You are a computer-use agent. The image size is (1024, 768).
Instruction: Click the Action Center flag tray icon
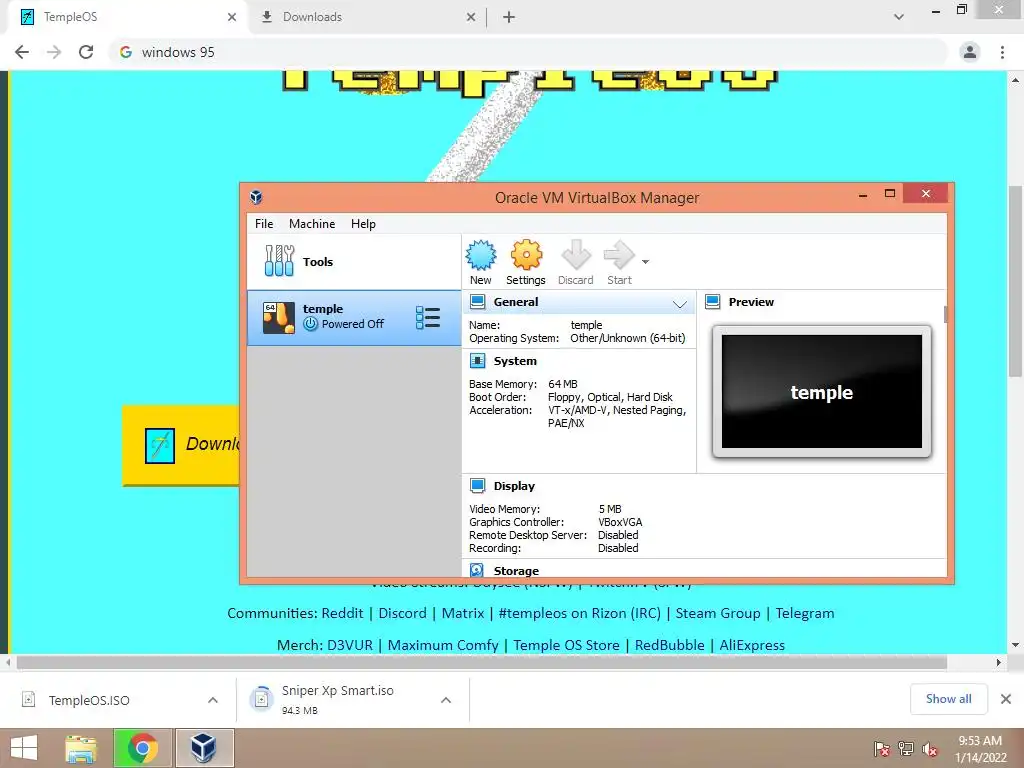pyautogui.click(x=882, y=748)
